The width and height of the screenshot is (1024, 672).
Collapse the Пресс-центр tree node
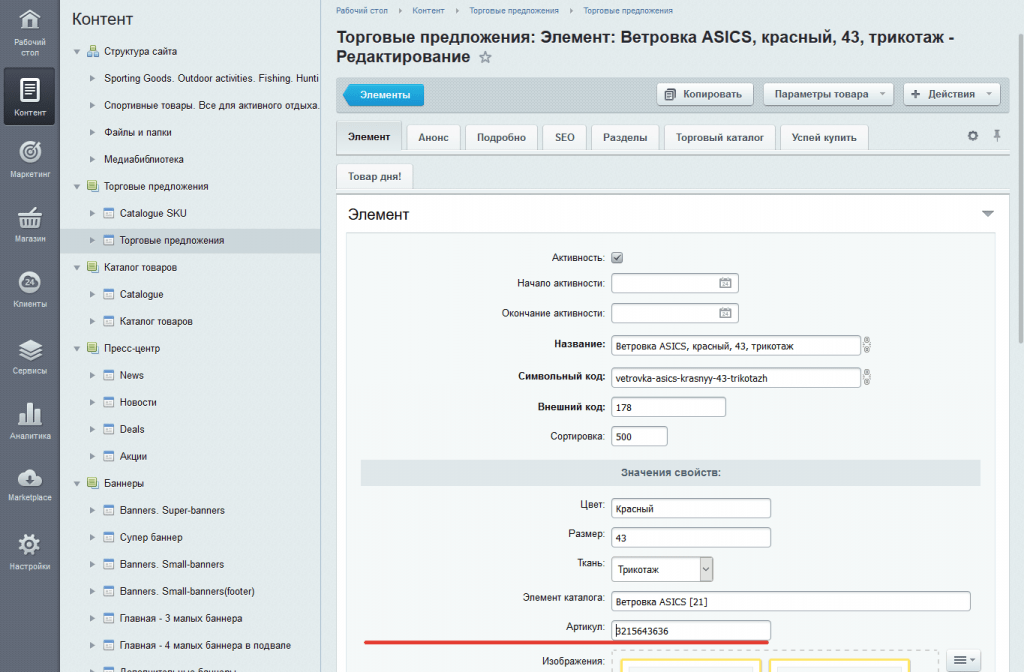point(77,348)
